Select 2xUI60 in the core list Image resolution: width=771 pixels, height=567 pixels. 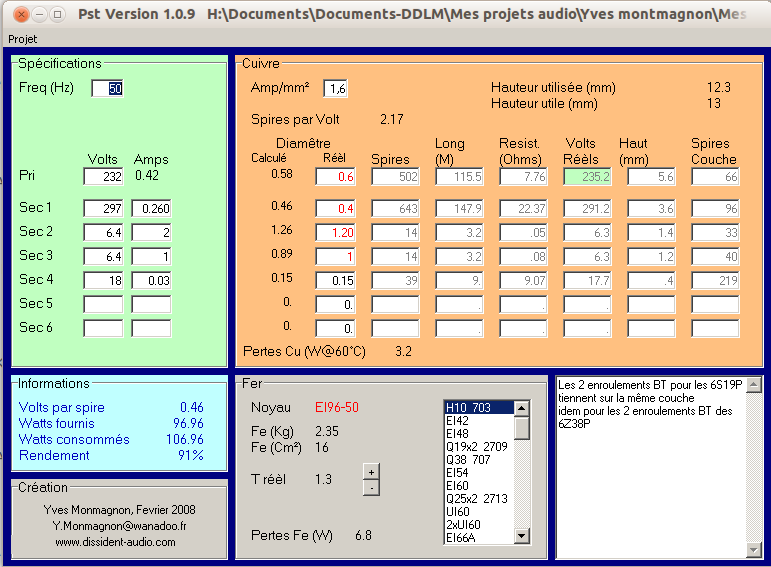(x=479, y=525)
